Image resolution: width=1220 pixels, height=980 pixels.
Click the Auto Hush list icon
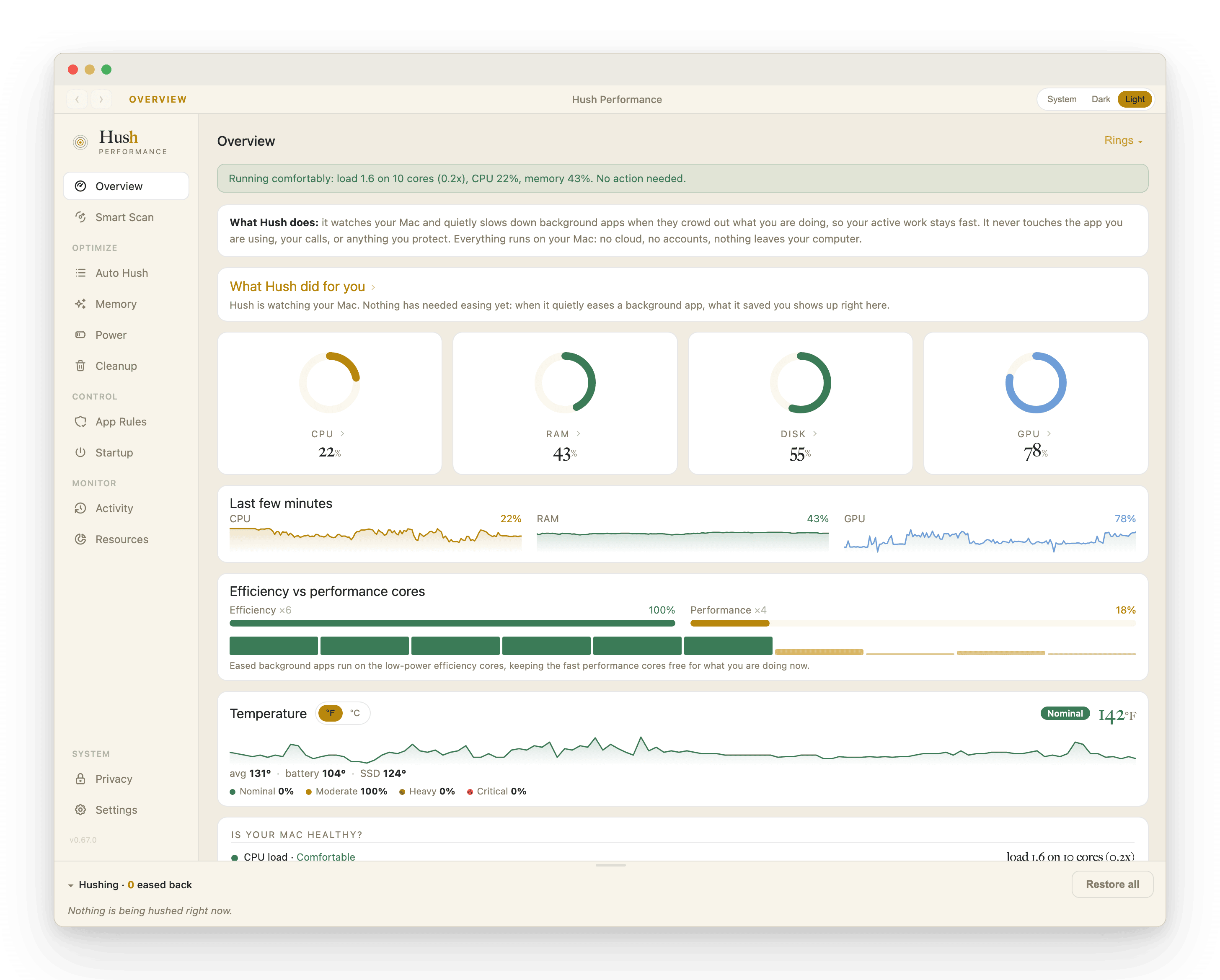pos(80,273)
